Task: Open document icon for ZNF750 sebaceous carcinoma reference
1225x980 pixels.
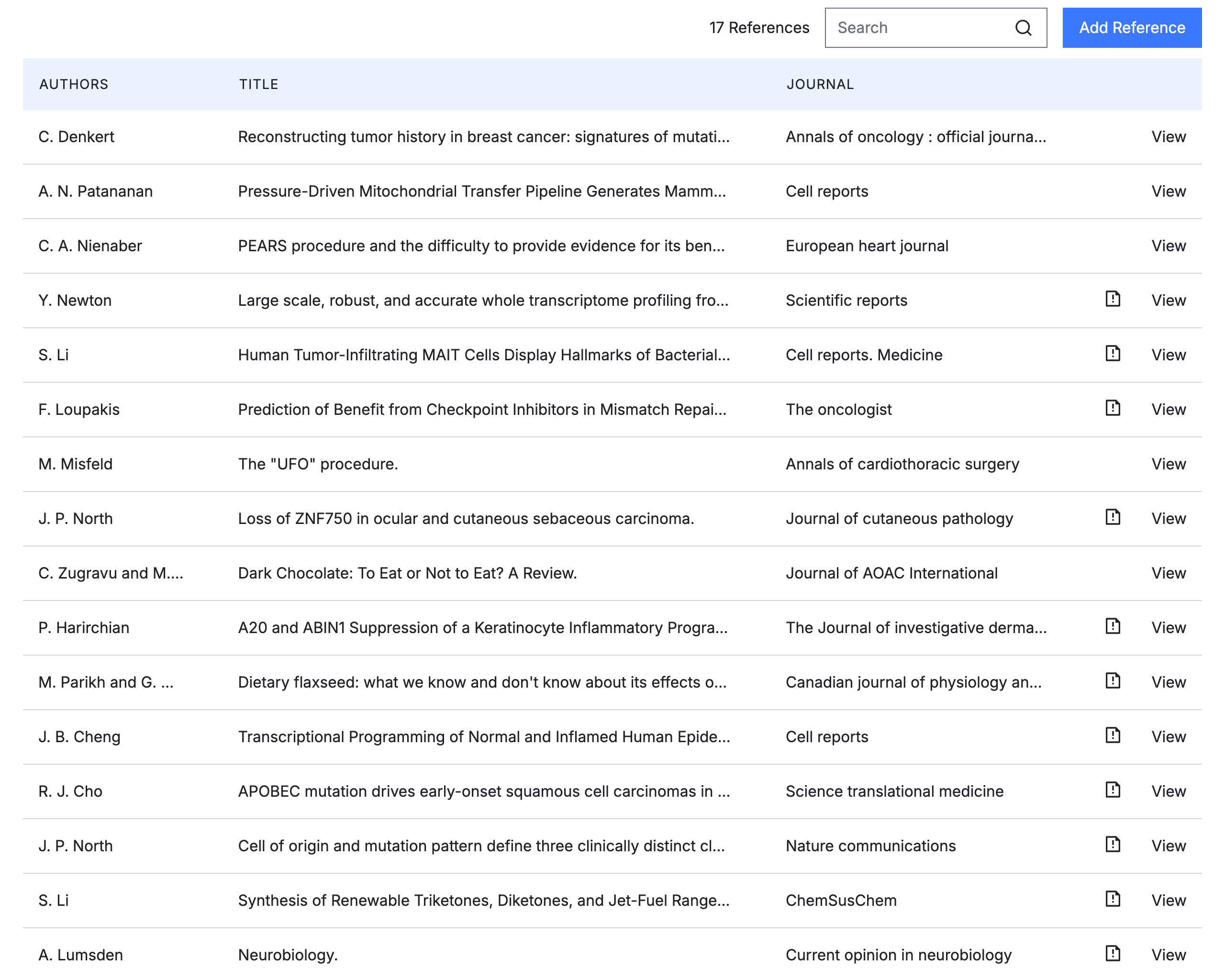Action: pyautogui.click(x=1113, y=517)
